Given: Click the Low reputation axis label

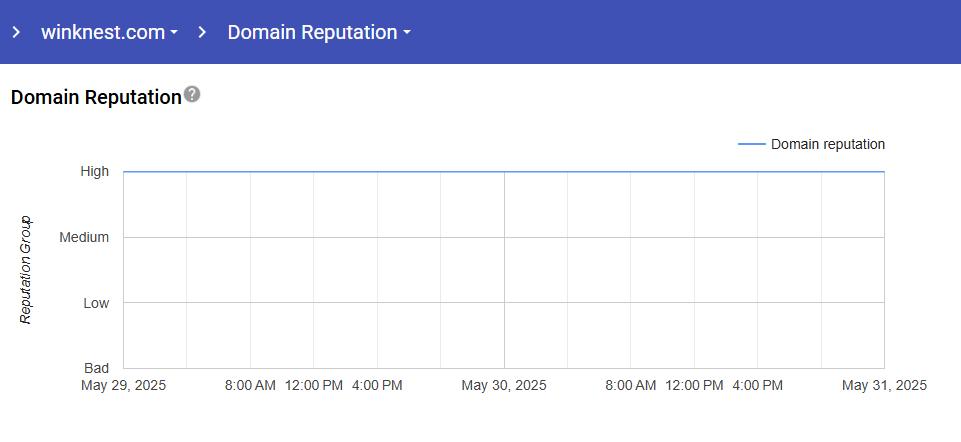Looking at the screenshot, I should [x=96, y=302].
